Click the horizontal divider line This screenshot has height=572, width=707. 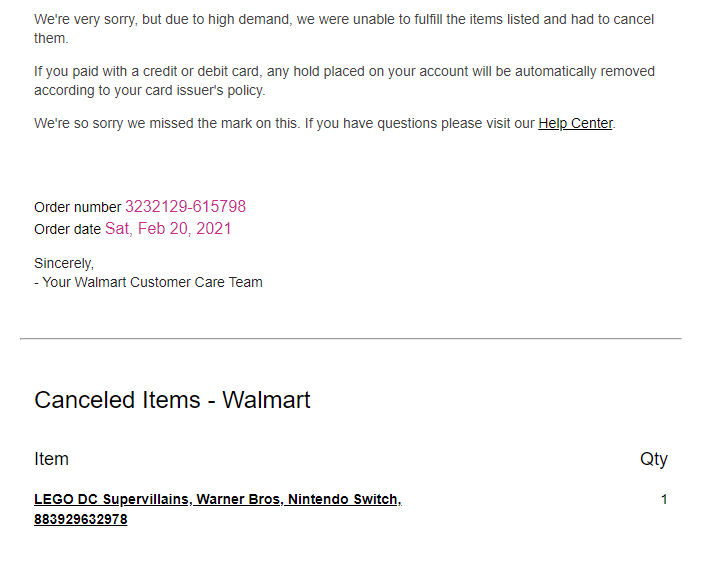point(350,339)
